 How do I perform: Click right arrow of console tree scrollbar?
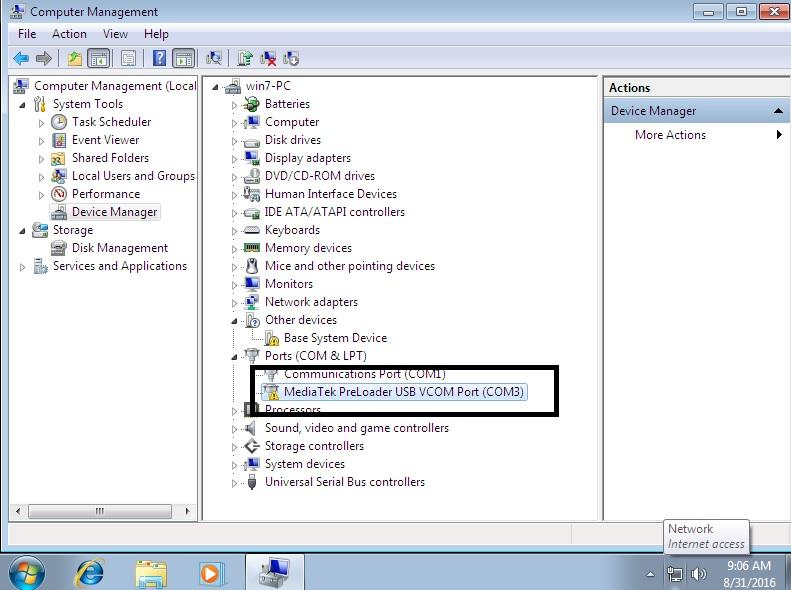pyautogui.click(x=187, y=511)
